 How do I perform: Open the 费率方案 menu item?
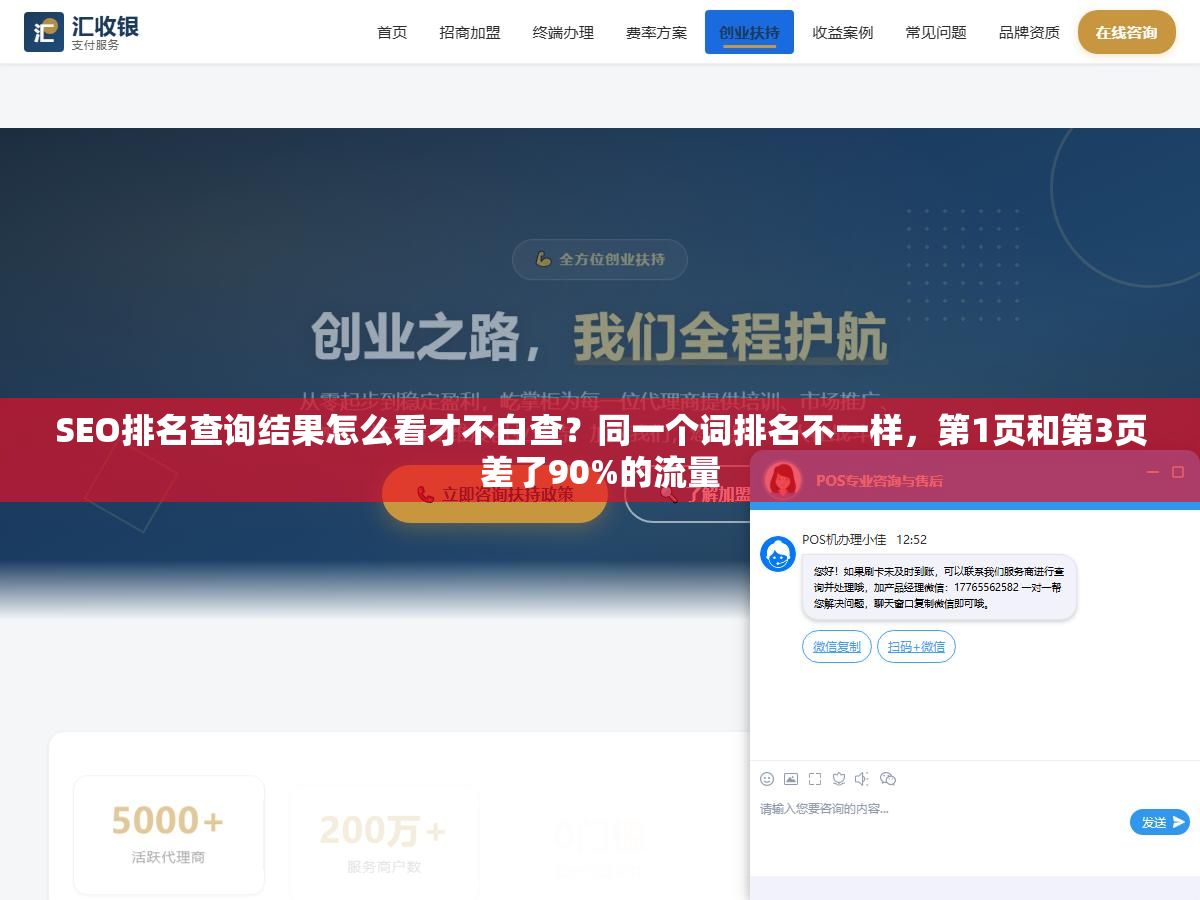pos(656,32)
